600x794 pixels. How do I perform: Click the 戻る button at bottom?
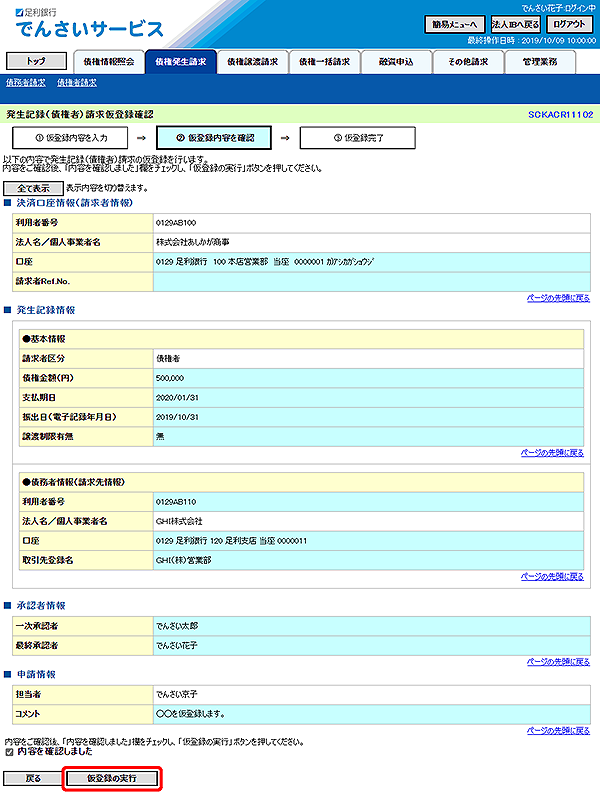(x=33, y=777)
